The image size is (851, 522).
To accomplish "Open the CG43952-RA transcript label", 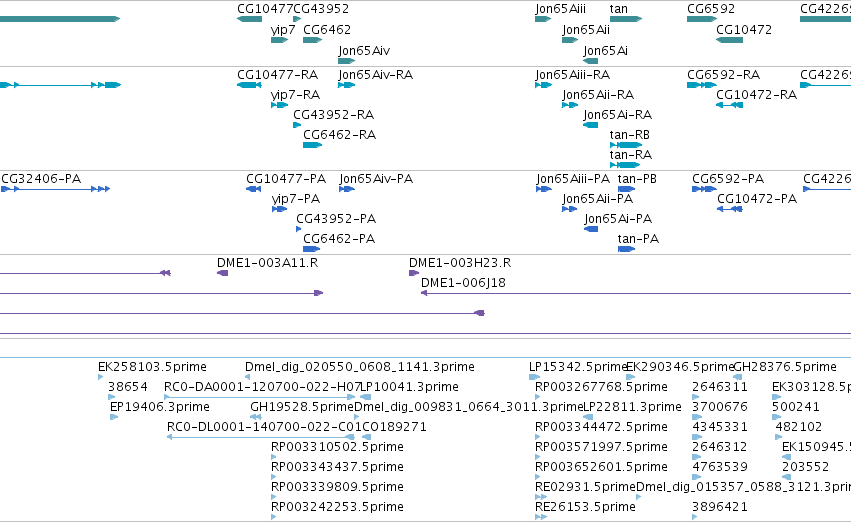I will click(333, 115).
